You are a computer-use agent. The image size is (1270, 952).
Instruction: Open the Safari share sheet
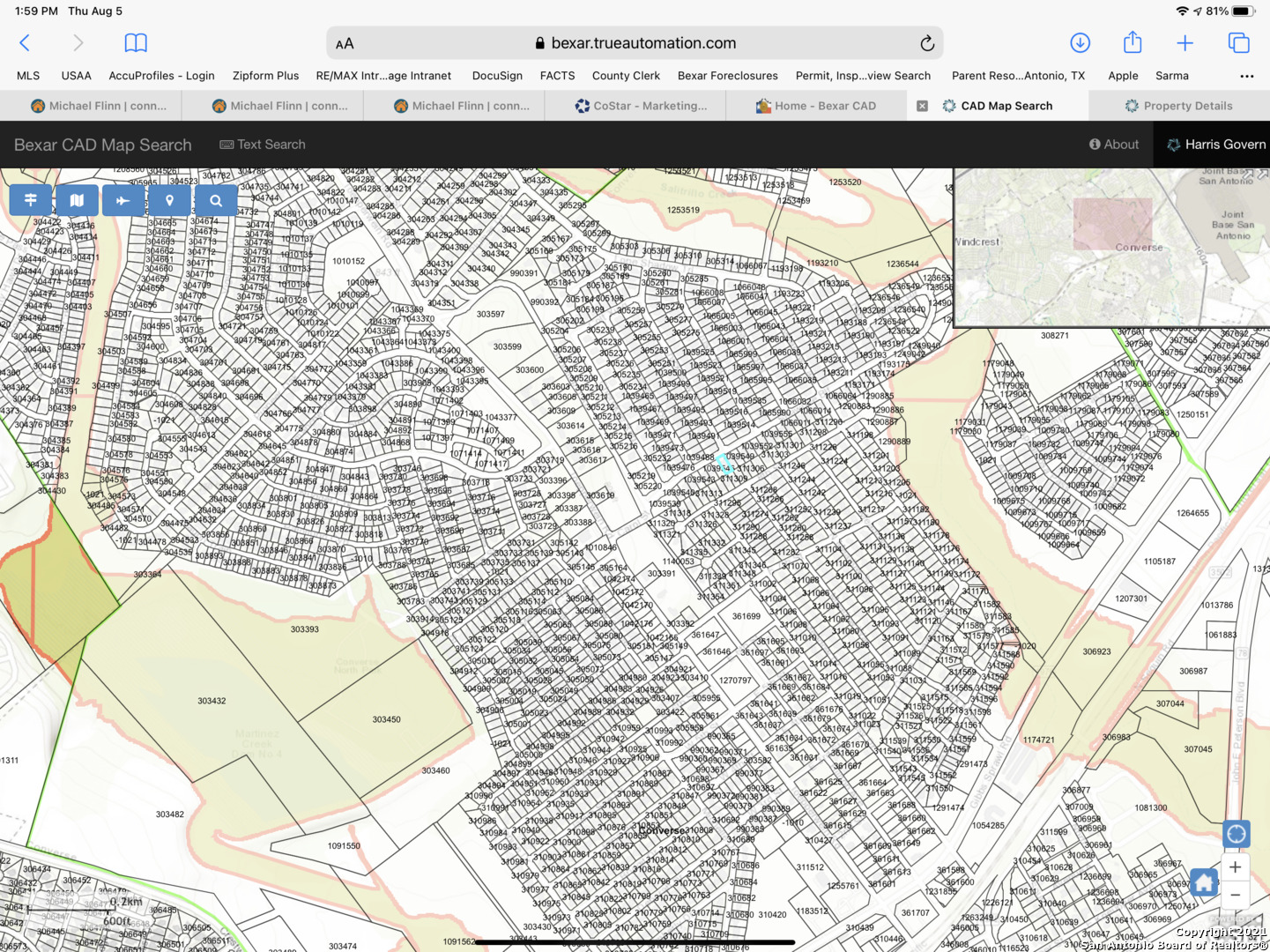coord(1133,42)
